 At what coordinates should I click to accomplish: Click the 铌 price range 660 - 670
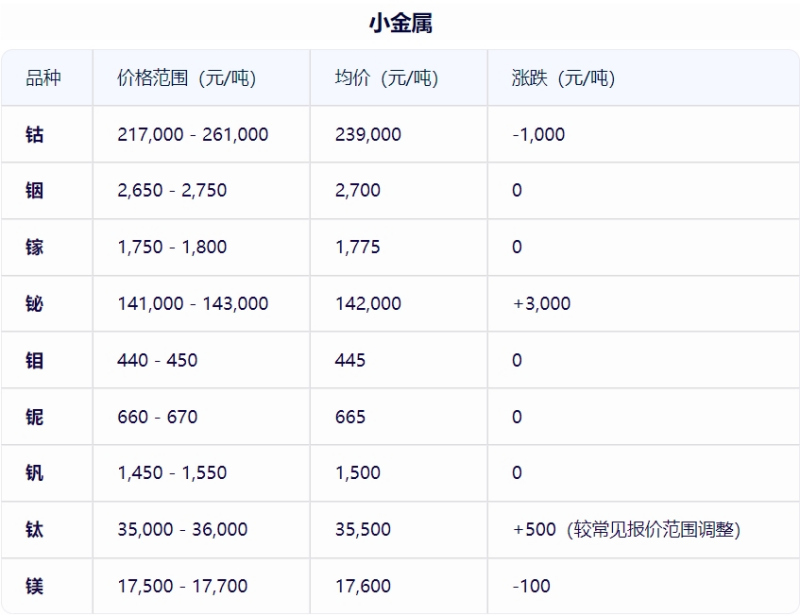coord(158,416)
